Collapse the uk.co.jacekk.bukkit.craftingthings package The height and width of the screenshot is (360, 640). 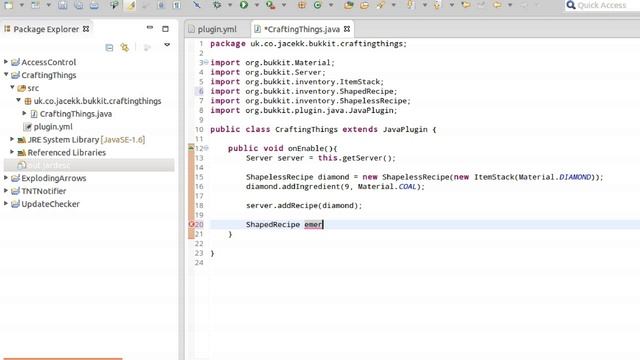pos(18,100)
